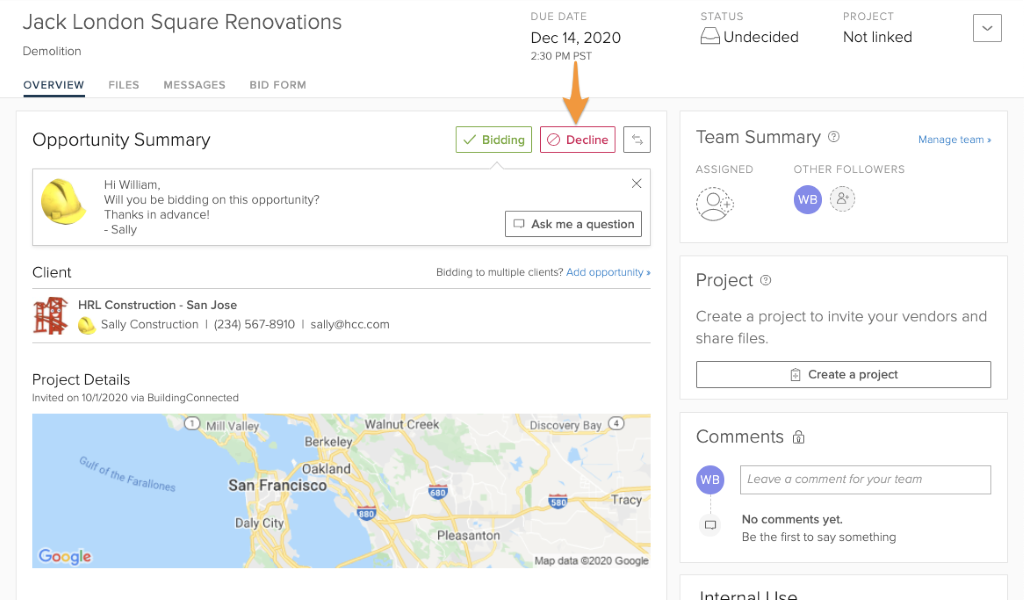The image size is (1024, 600).
Task: Click the Comments lock icon
Action: tap(798, 438)
